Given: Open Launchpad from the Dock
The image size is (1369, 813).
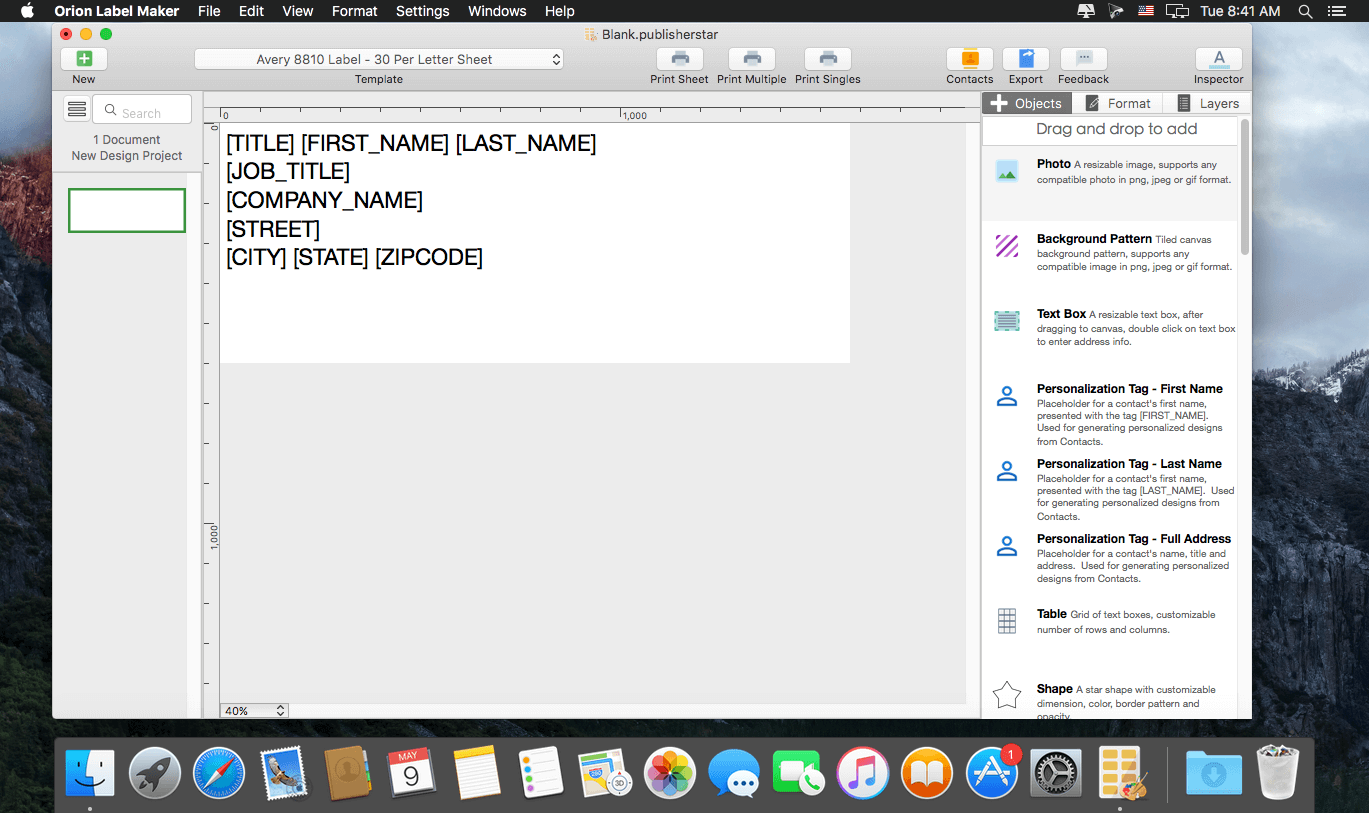Looking at the screenshot, I should [154, 773].
